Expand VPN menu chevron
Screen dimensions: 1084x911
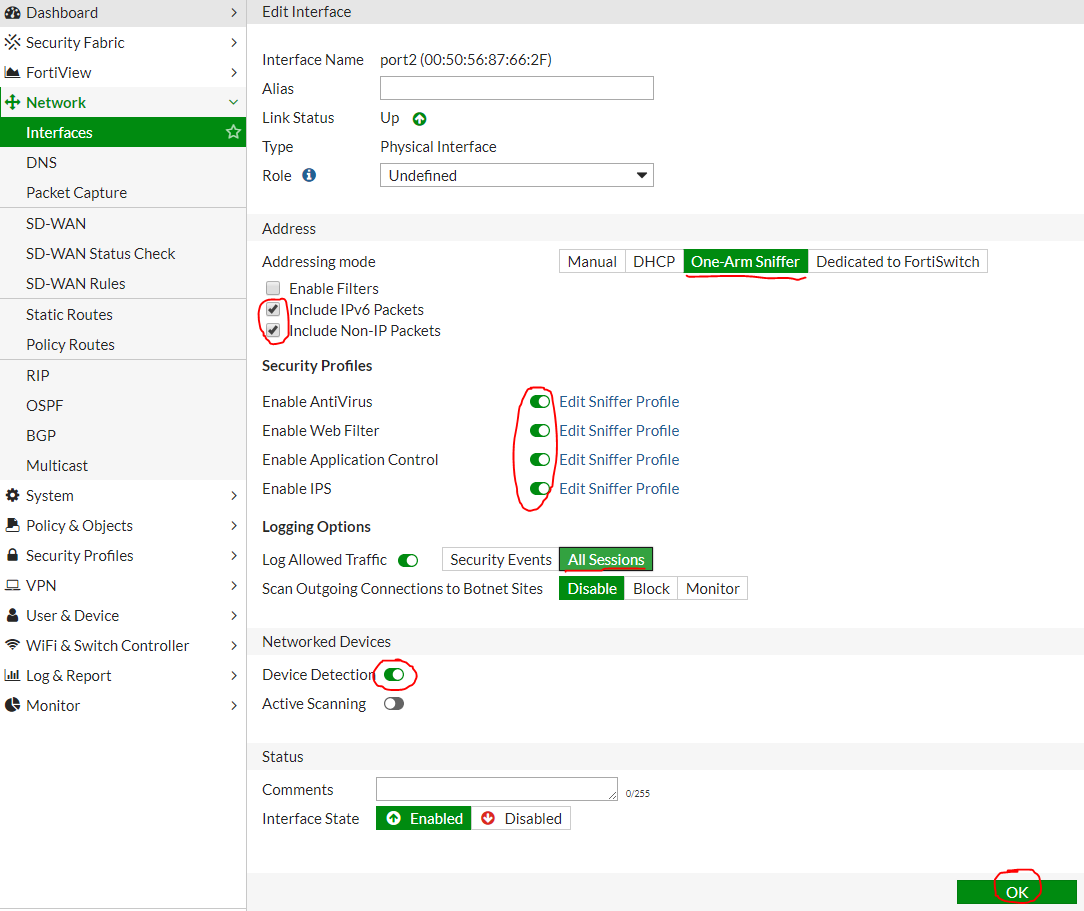pos(234,585)
